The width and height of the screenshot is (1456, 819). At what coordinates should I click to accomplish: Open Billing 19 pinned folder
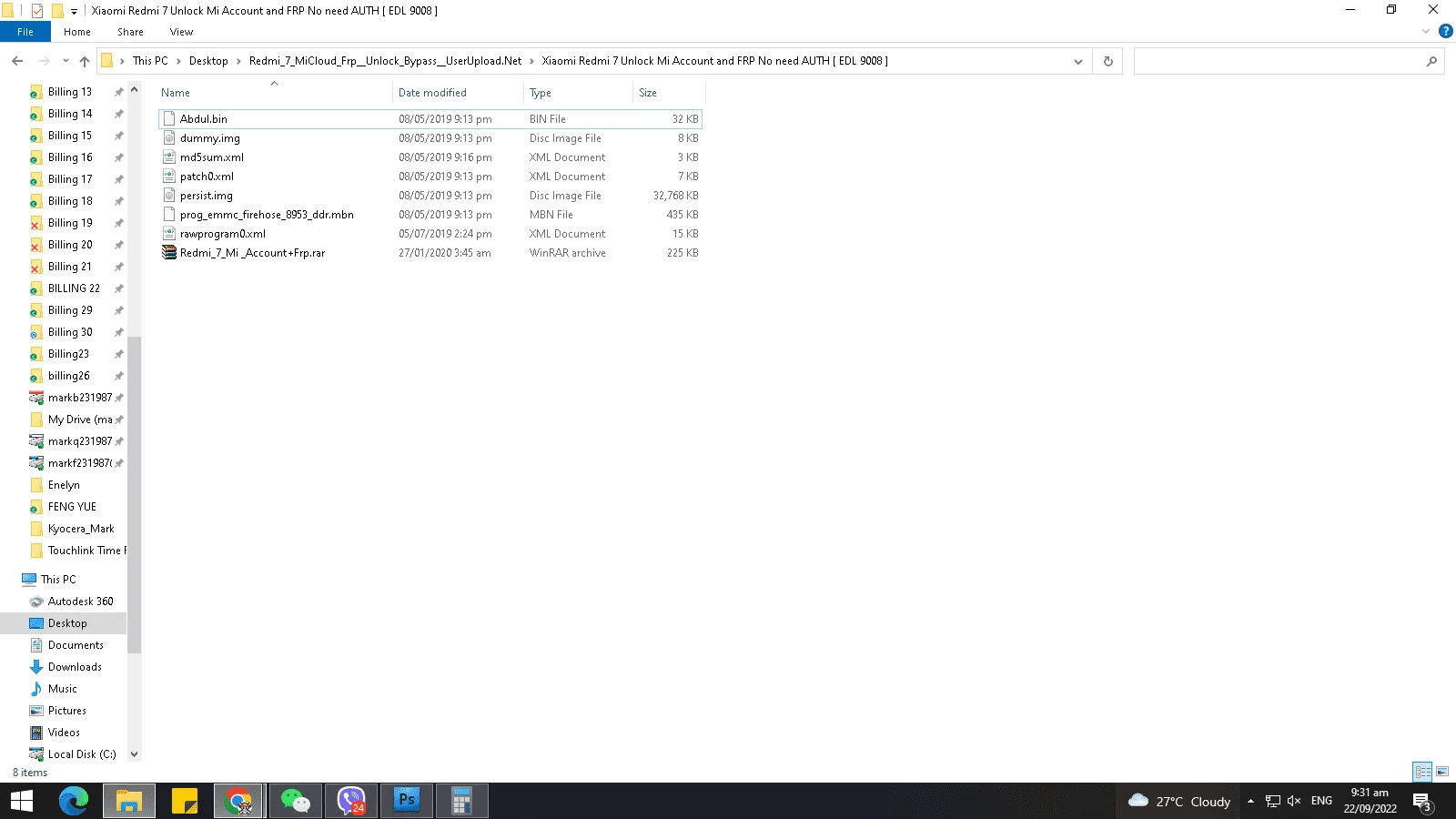[70, 223]
